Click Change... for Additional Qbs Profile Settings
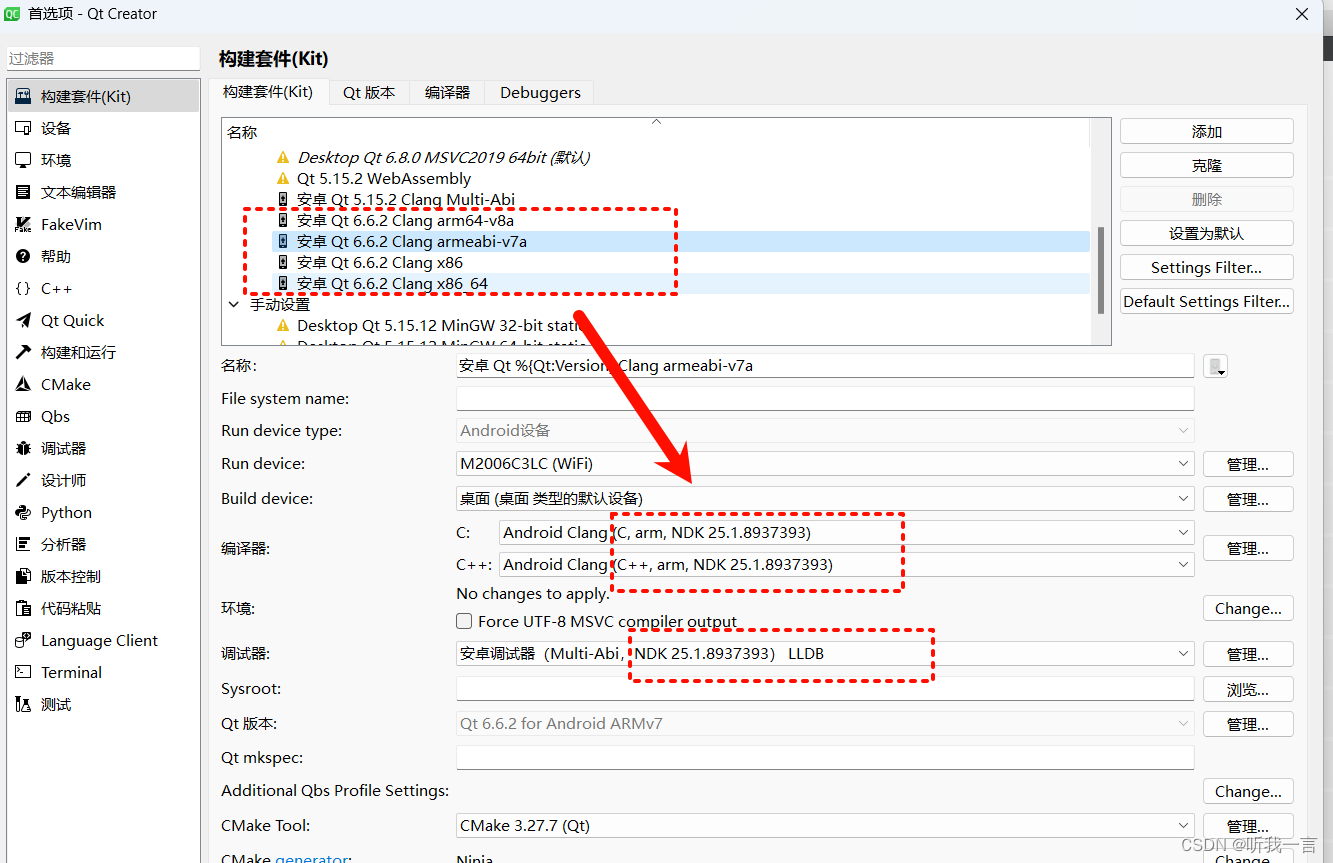 click(x=1248, y=791)
